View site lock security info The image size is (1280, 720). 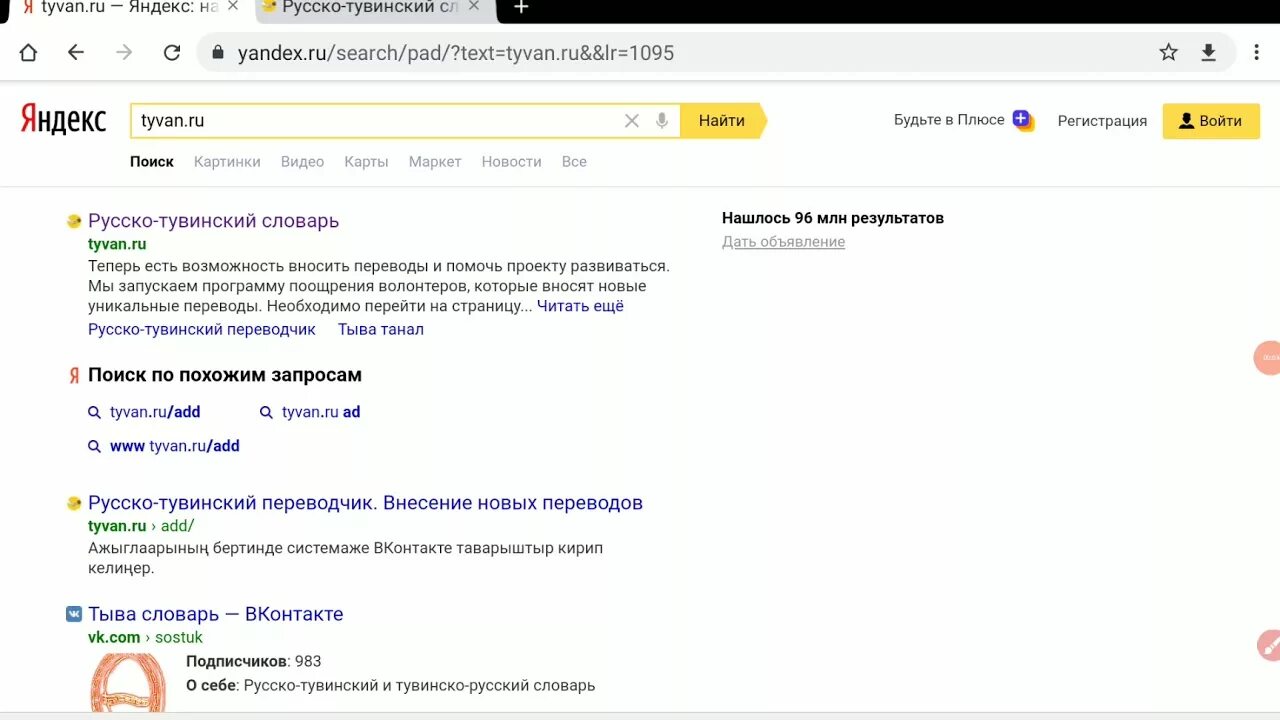[x=216, y=53]
